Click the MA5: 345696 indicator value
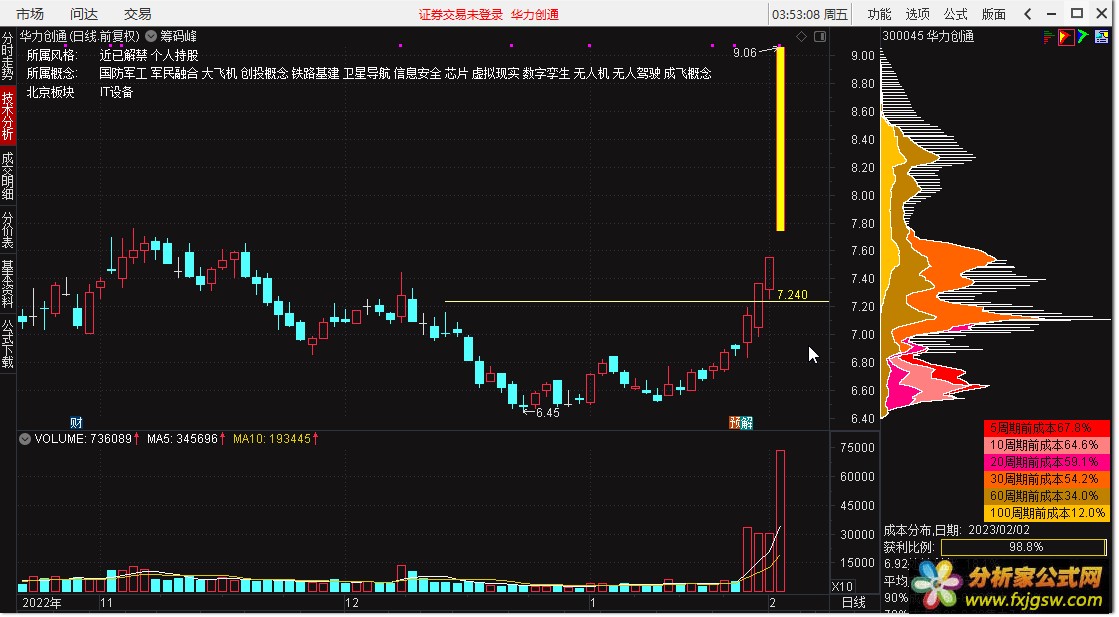 point(182,439)
